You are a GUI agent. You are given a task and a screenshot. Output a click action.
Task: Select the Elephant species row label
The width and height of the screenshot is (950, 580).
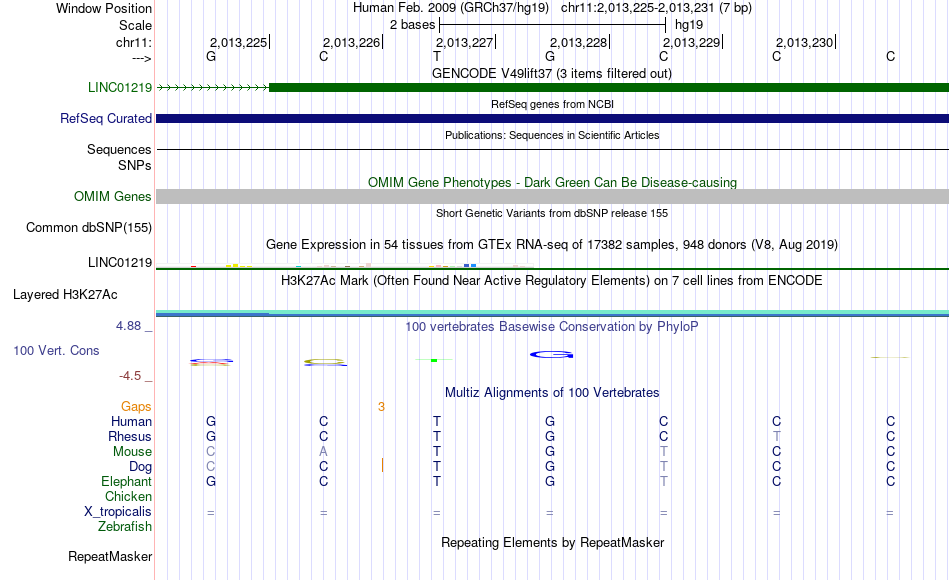click(x=126, y=481)
